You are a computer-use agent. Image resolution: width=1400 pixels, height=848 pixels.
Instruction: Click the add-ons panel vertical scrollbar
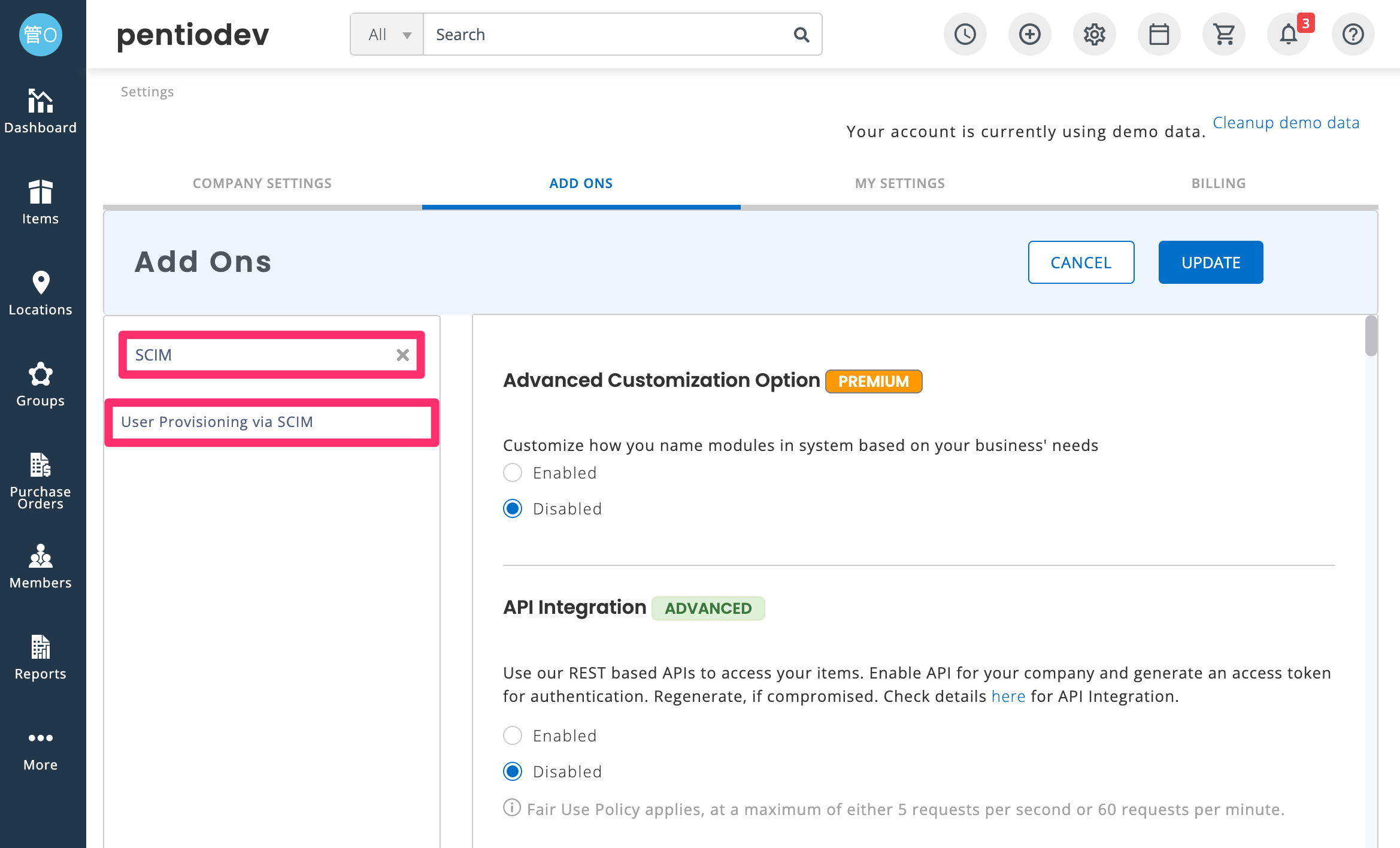pos(1371,335)
